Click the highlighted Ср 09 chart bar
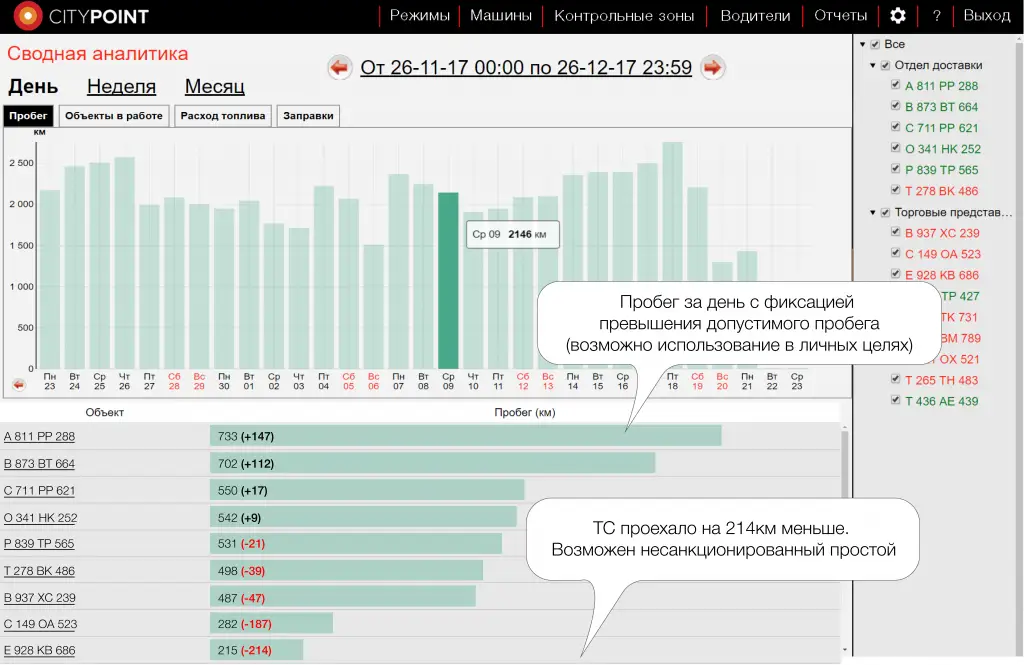The height and width of the screenshot is (666, 1024). point(448,280)
